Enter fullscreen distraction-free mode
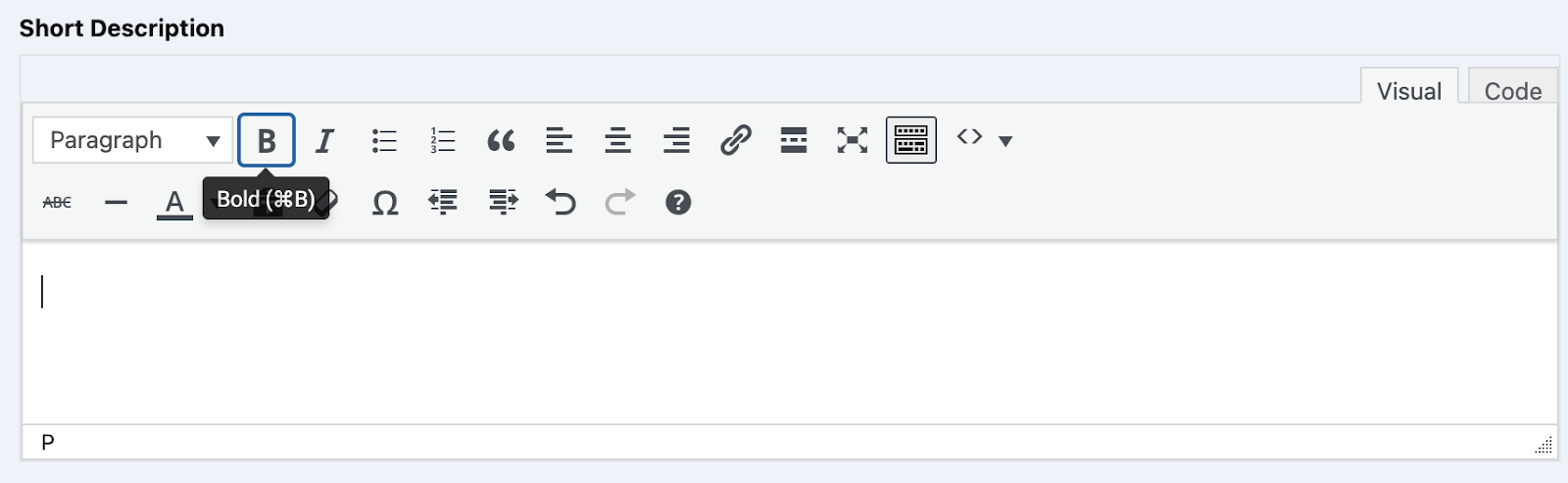 [853, 140]
